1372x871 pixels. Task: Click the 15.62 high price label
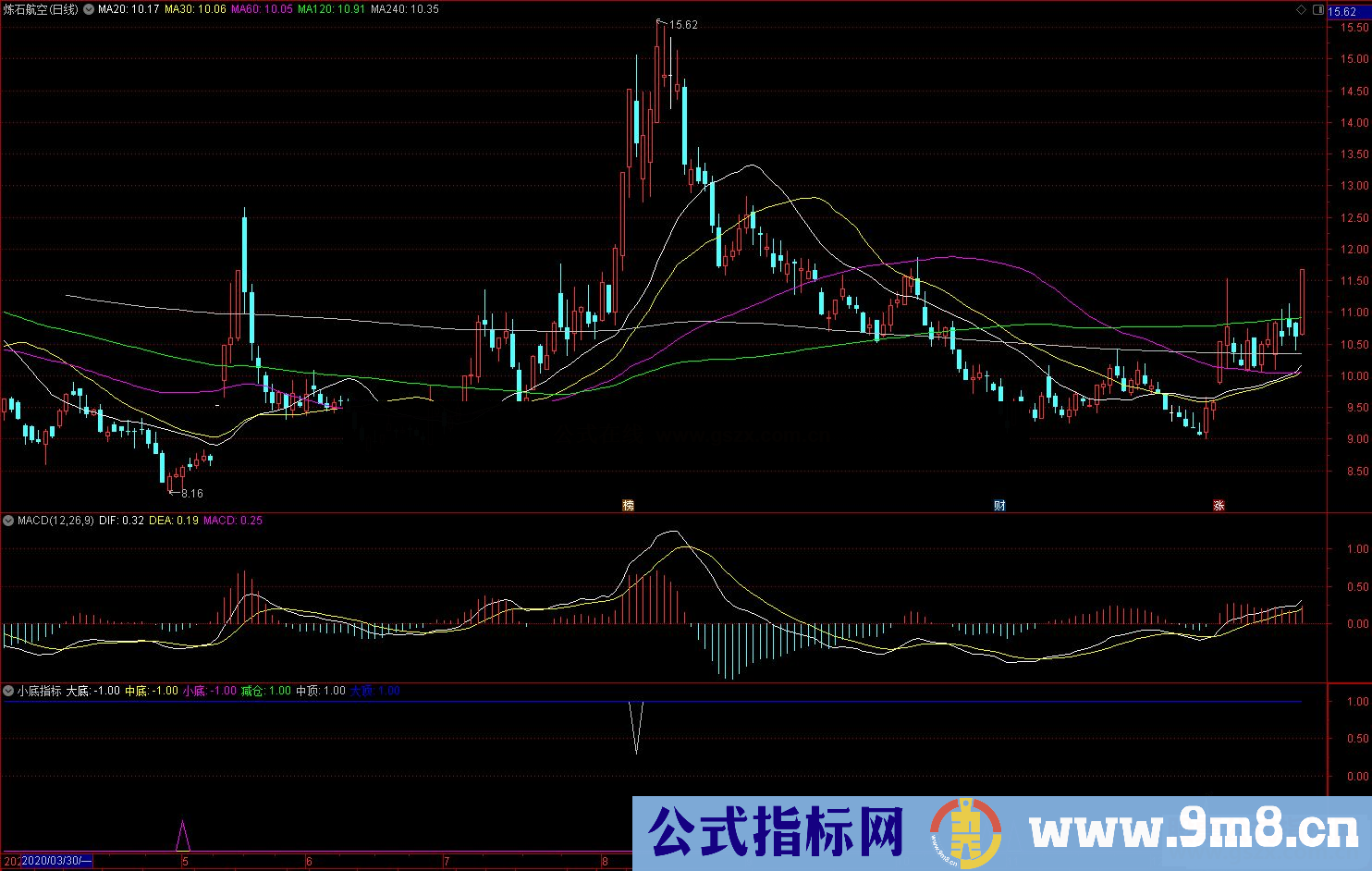[x=683, y=25]
